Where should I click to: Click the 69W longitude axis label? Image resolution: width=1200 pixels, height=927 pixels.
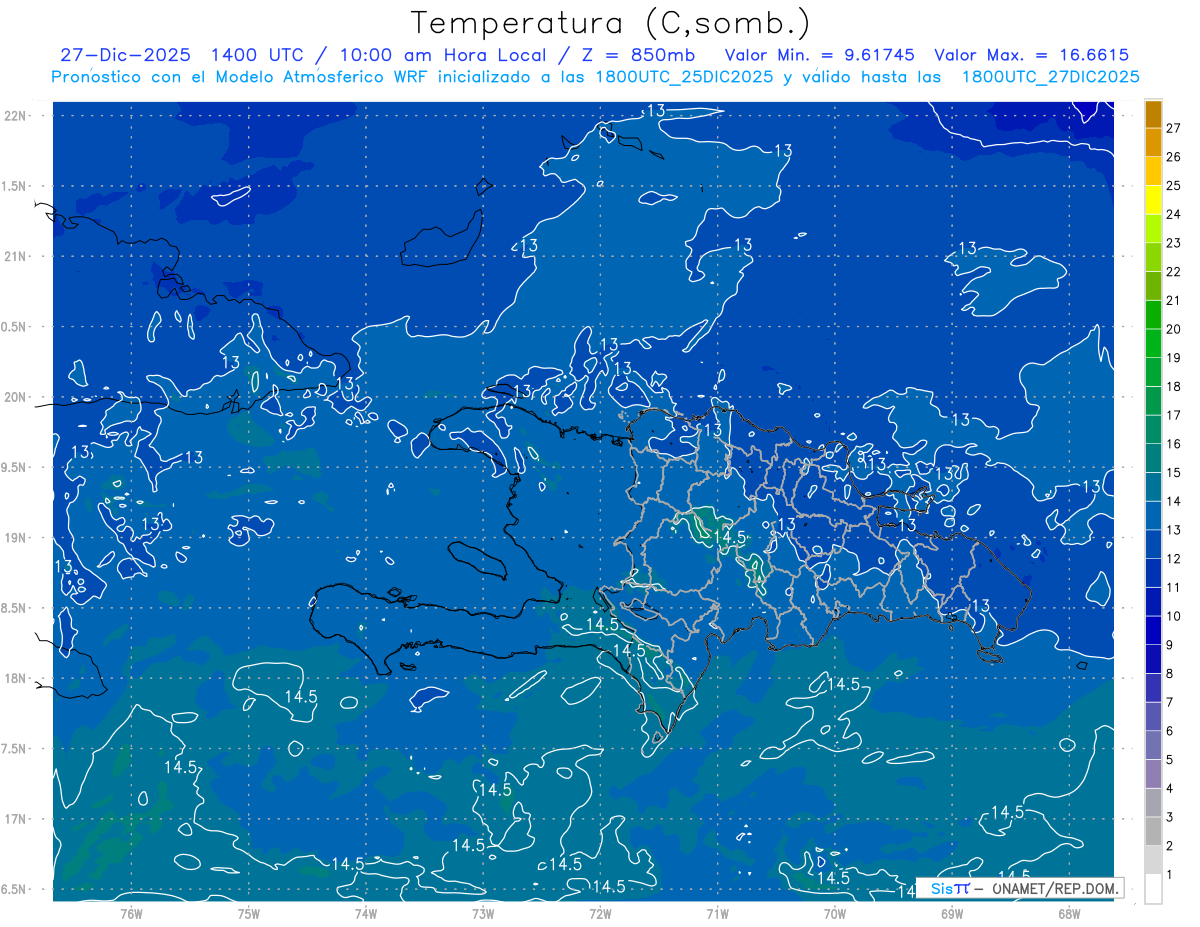(x=952, y=913)
